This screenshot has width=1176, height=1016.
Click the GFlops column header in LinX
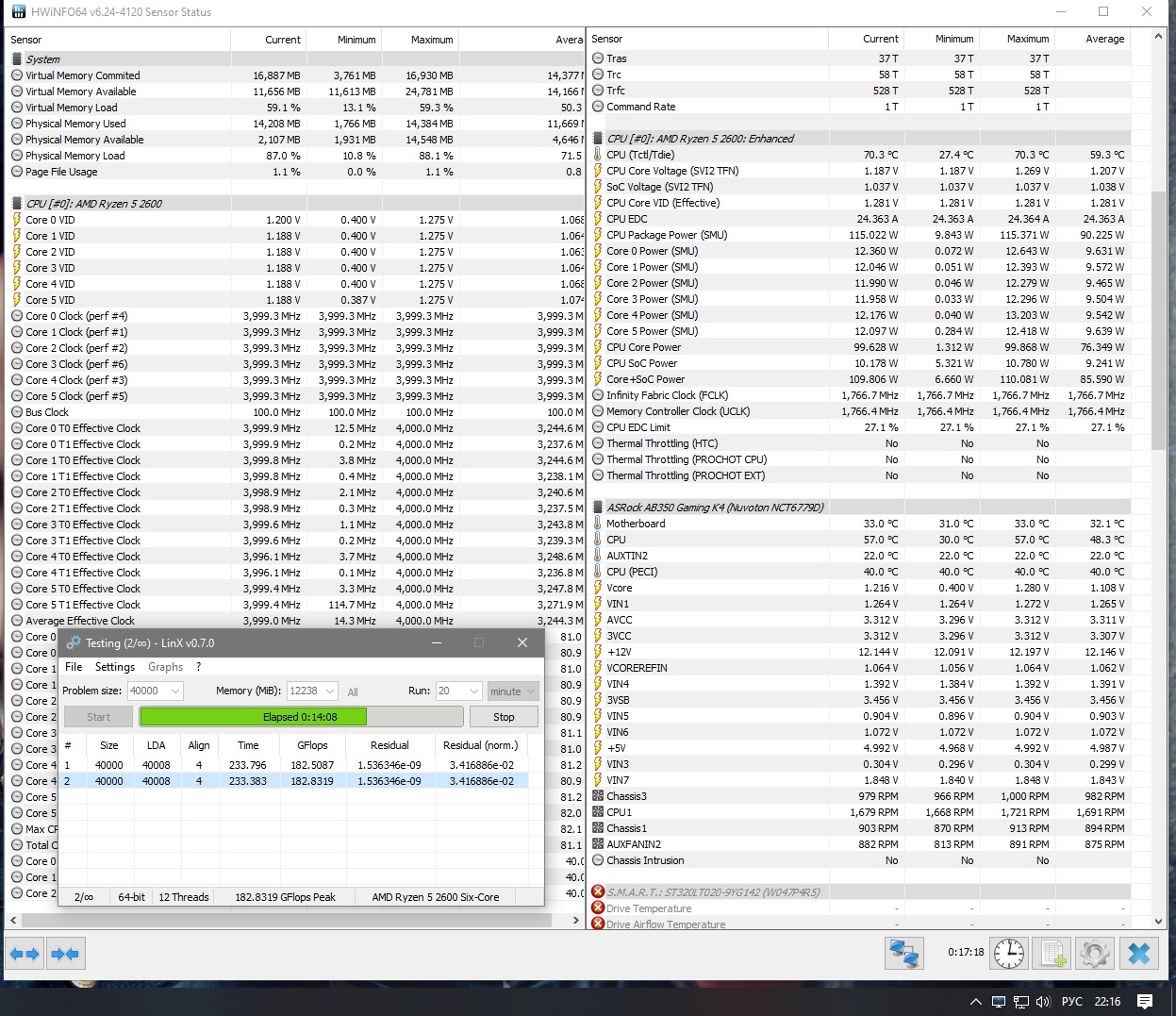click(312, 745)
